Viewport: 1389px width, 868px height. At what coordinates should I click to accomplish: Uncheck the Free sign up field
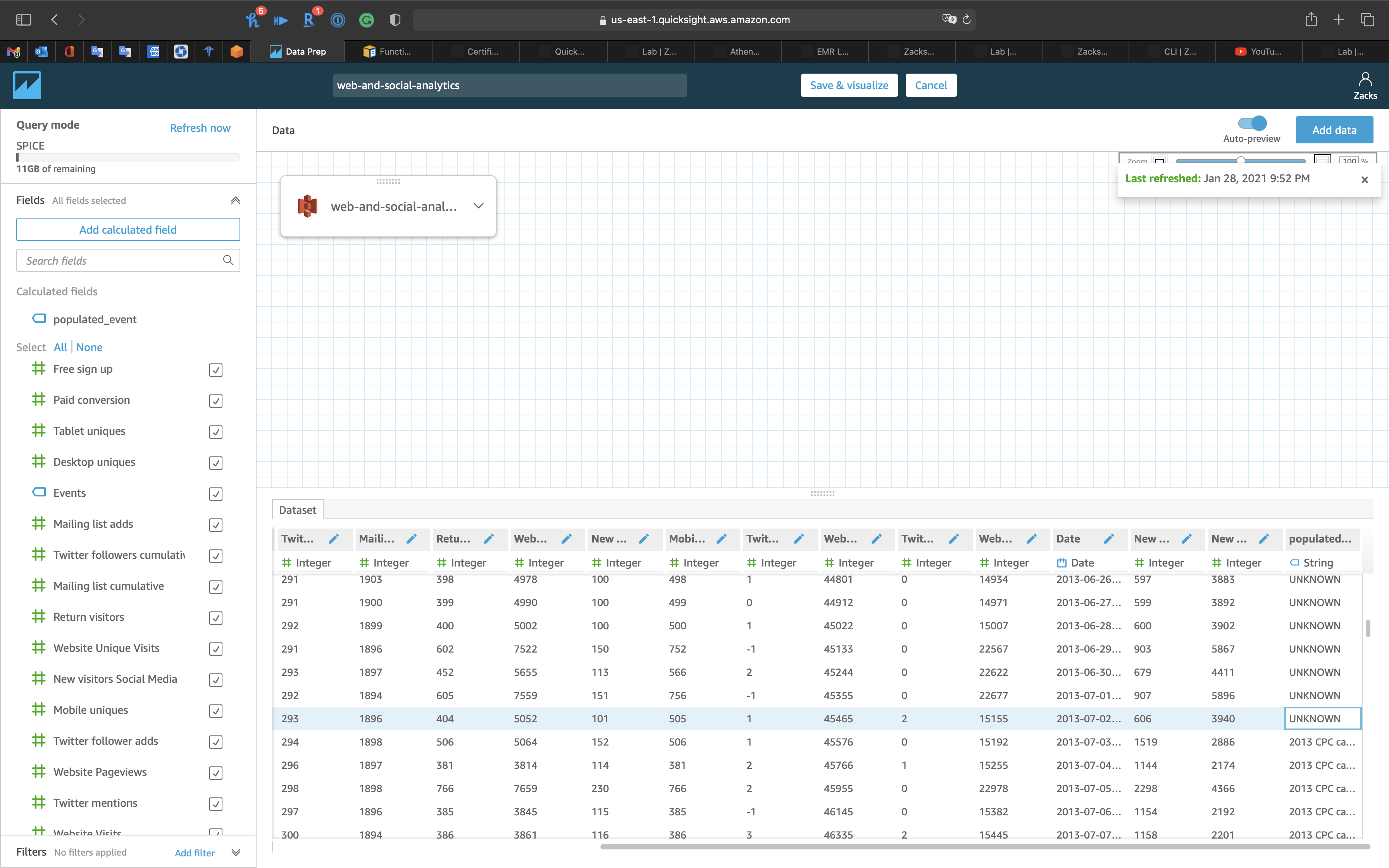[216, 370]
